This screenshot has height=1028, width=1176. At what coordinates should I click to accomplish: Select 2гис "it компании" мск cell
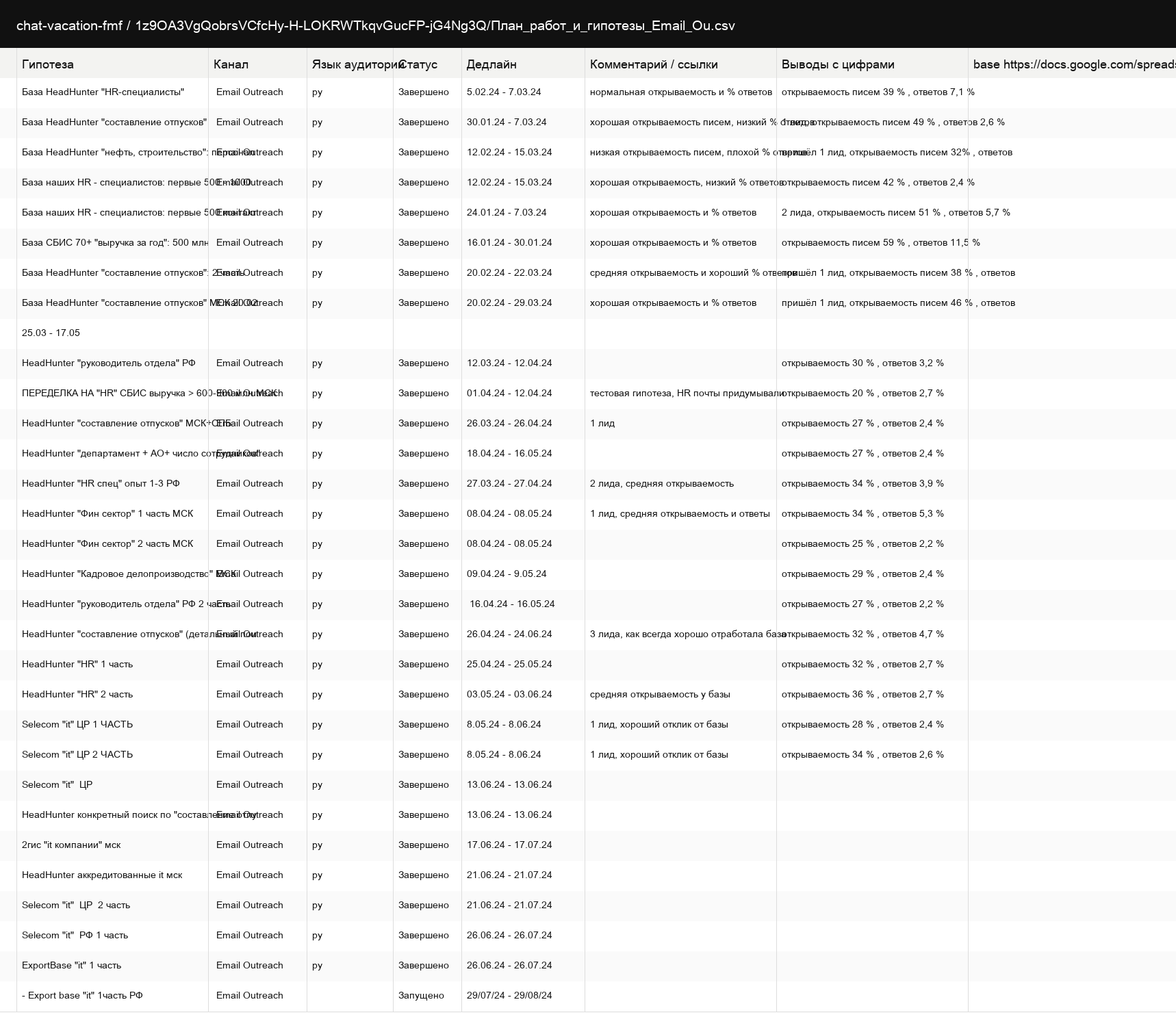tap(71, 845)
